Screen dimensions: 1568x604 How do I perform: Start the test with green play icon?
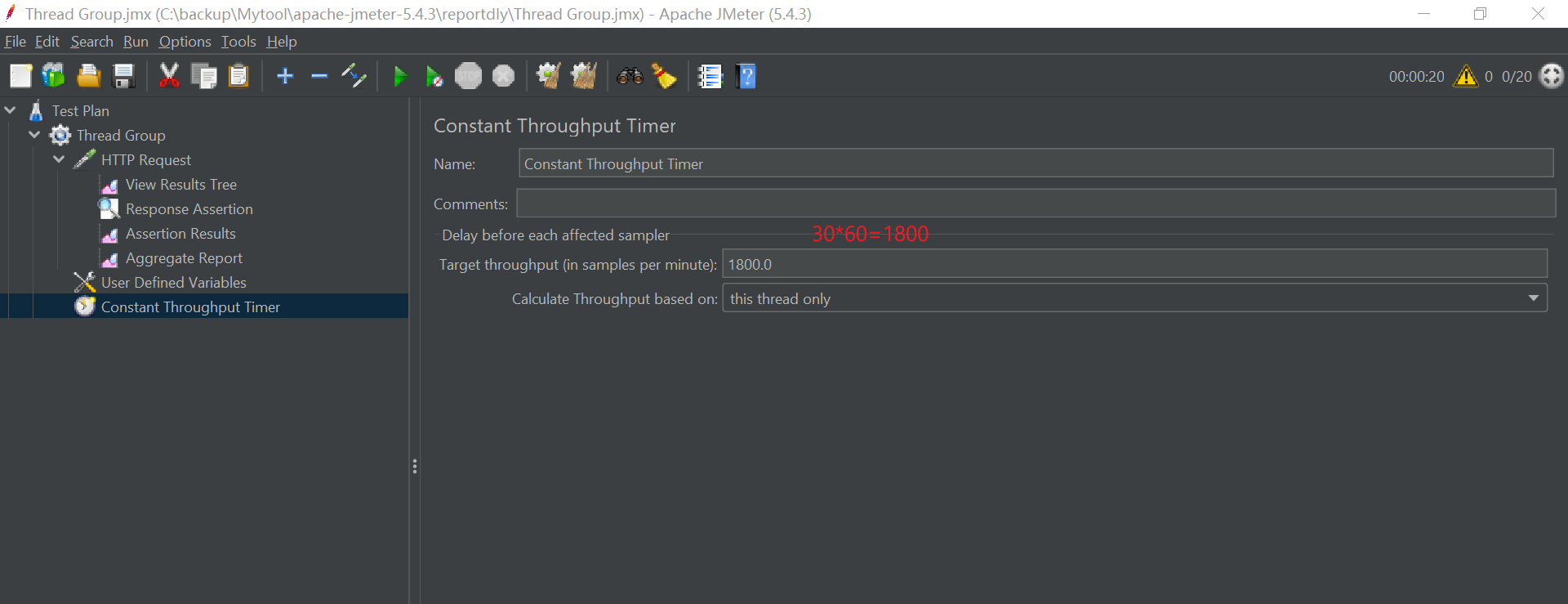pyautogui.click(x=400, y=77)
